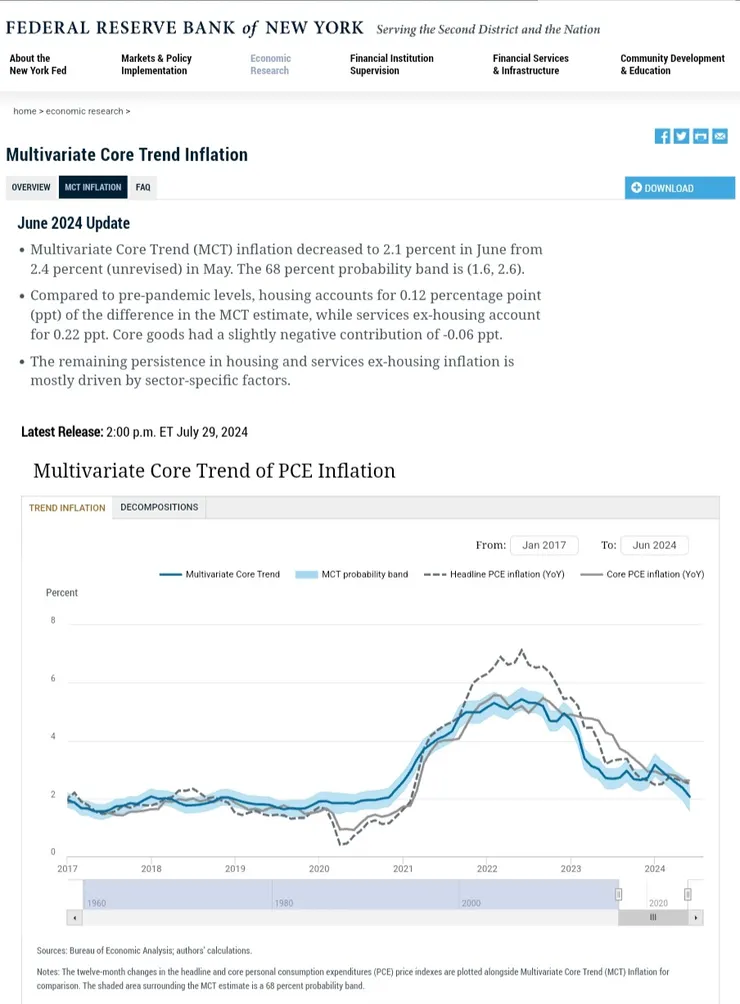Email this page via envelope icon
740x1004 pixels.
pyautogui.click(x=719, y=136)
